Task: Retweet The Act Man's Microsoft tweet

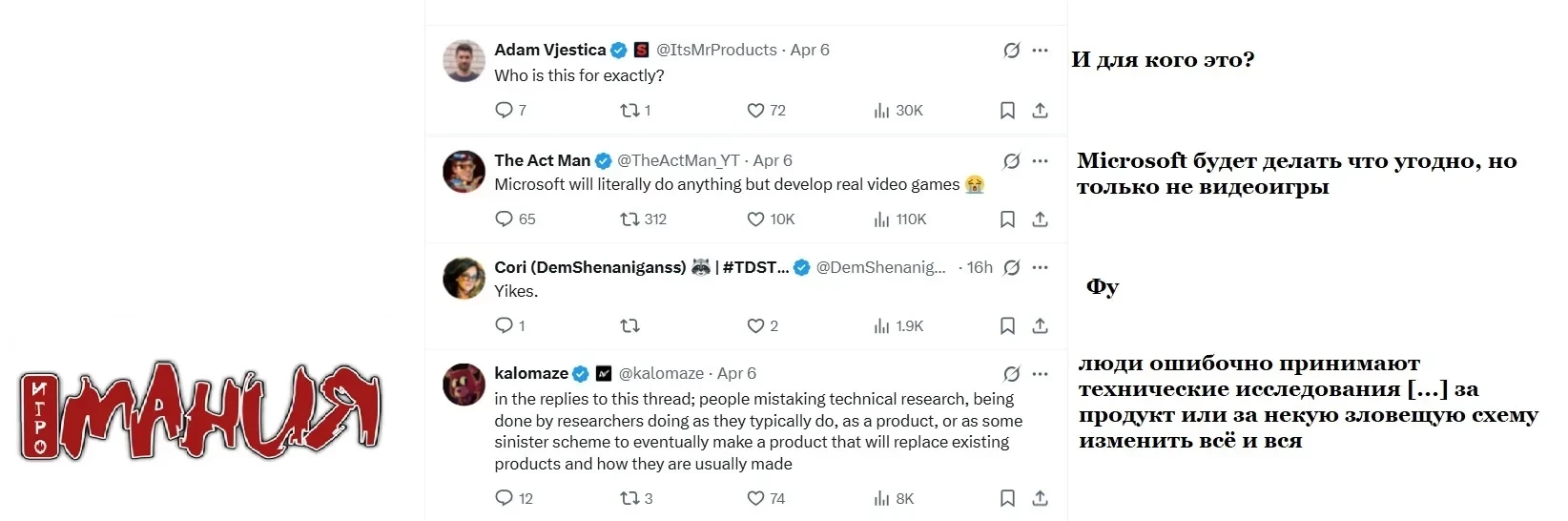Action: pos(630,219)
